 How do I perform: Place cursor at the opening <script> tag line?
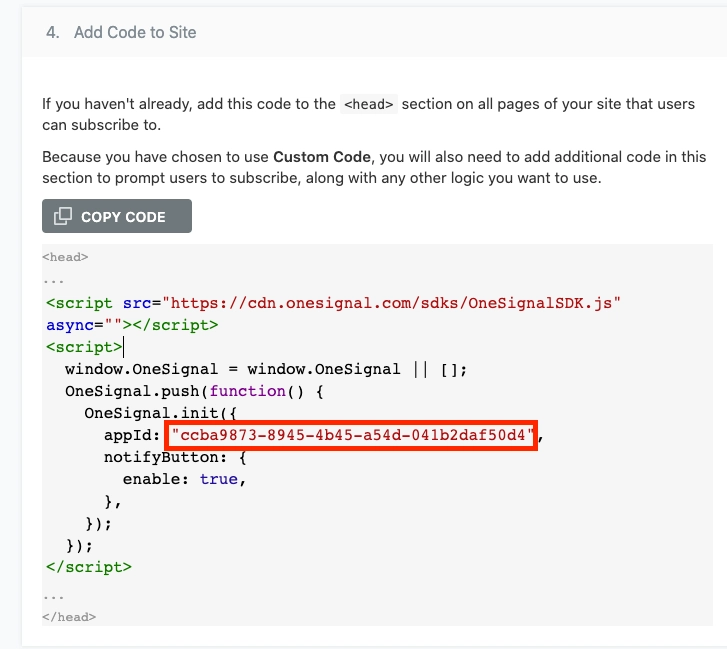pos(84,347)
